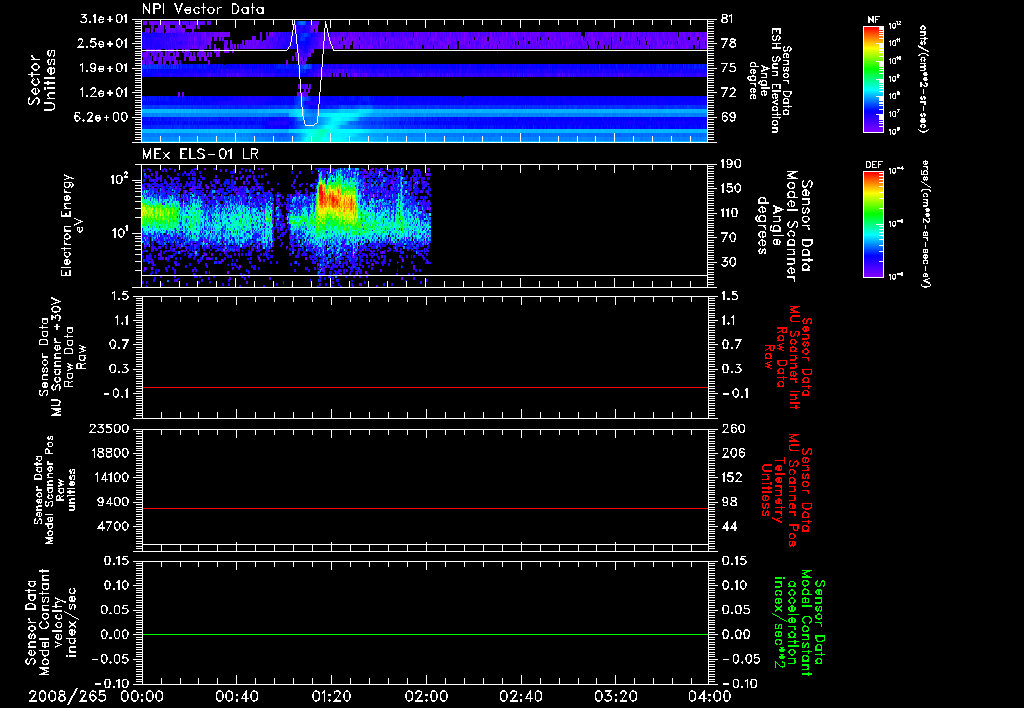The height and width of the screenshot is (708, 1024).
Task: Click the red high-flux burst in ELS spectrogram
Action: 337,199
